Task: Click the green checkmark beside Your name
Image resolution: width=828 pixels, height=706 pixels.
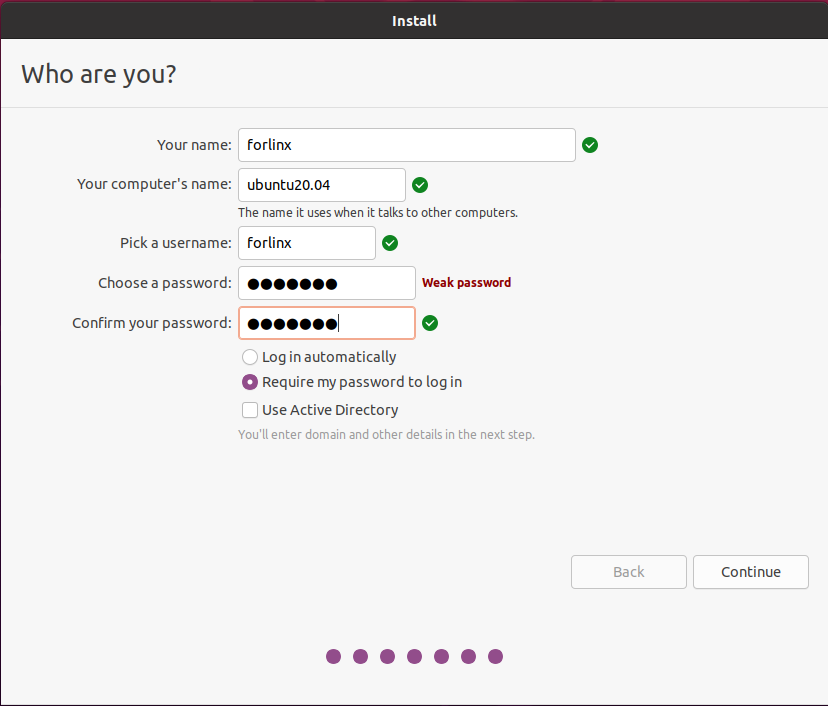Action: pyautogui.click(x=590, y=145)
